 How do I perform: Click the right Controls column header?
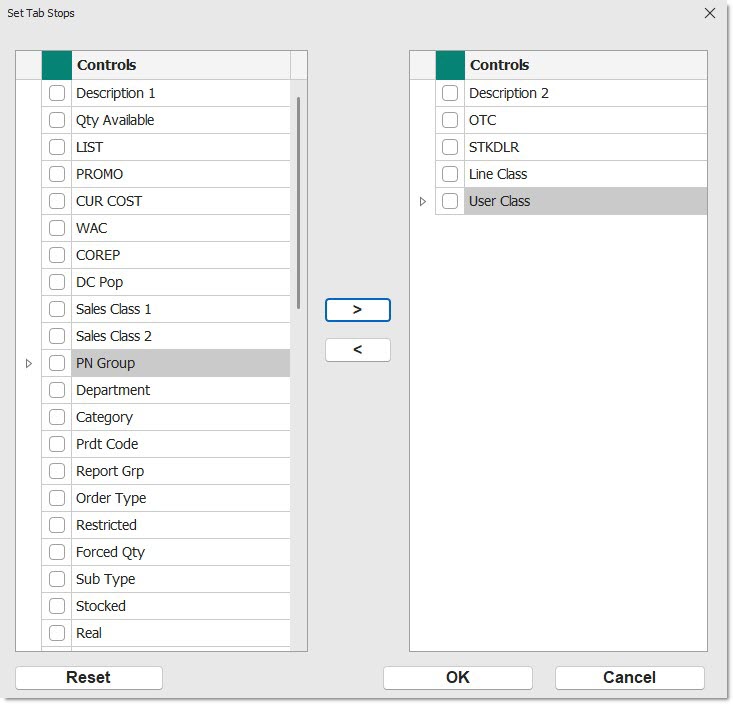(x=585, y=65)
